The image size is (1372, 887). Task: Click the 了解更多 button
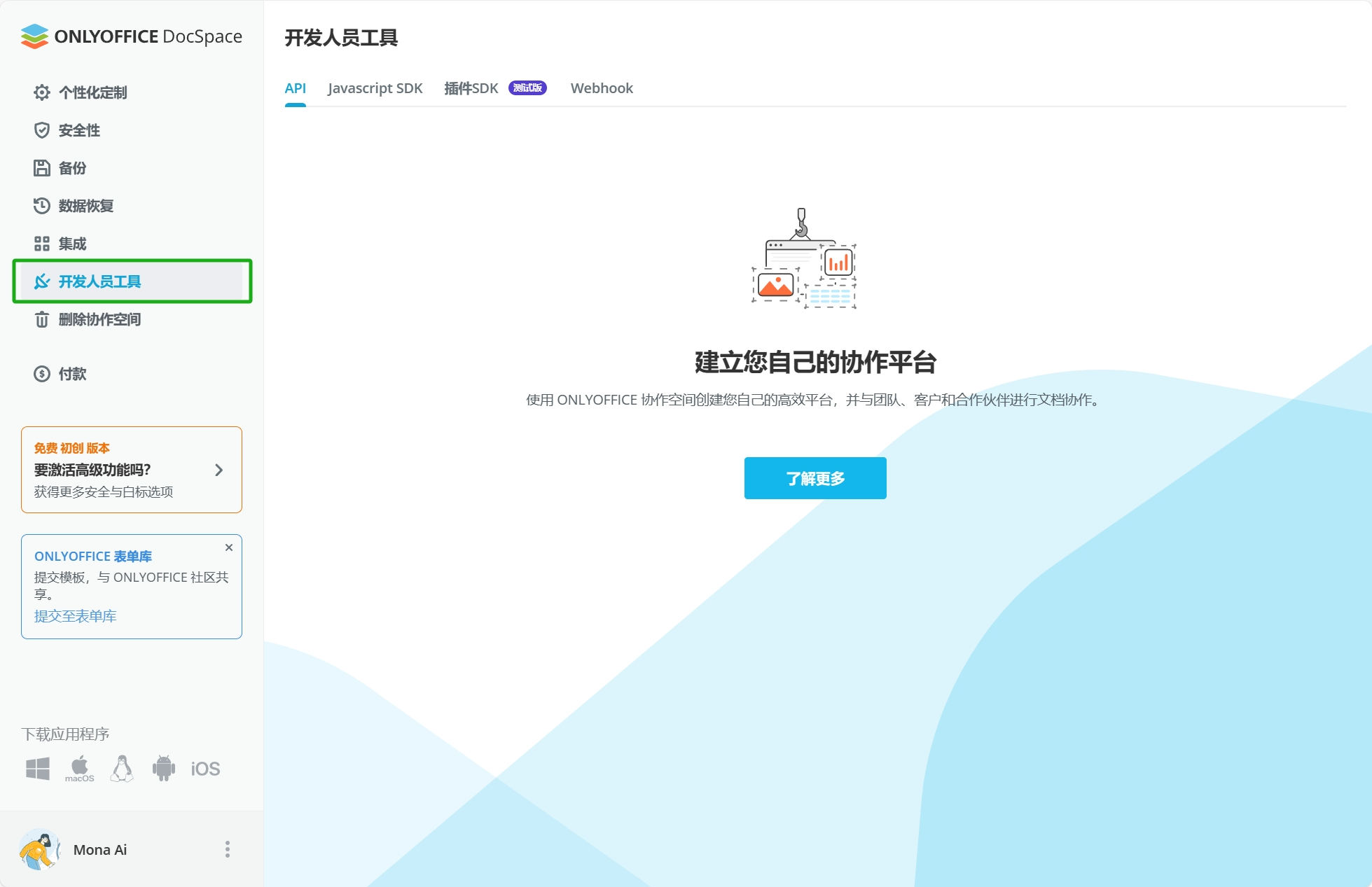[x=815, y=478]
